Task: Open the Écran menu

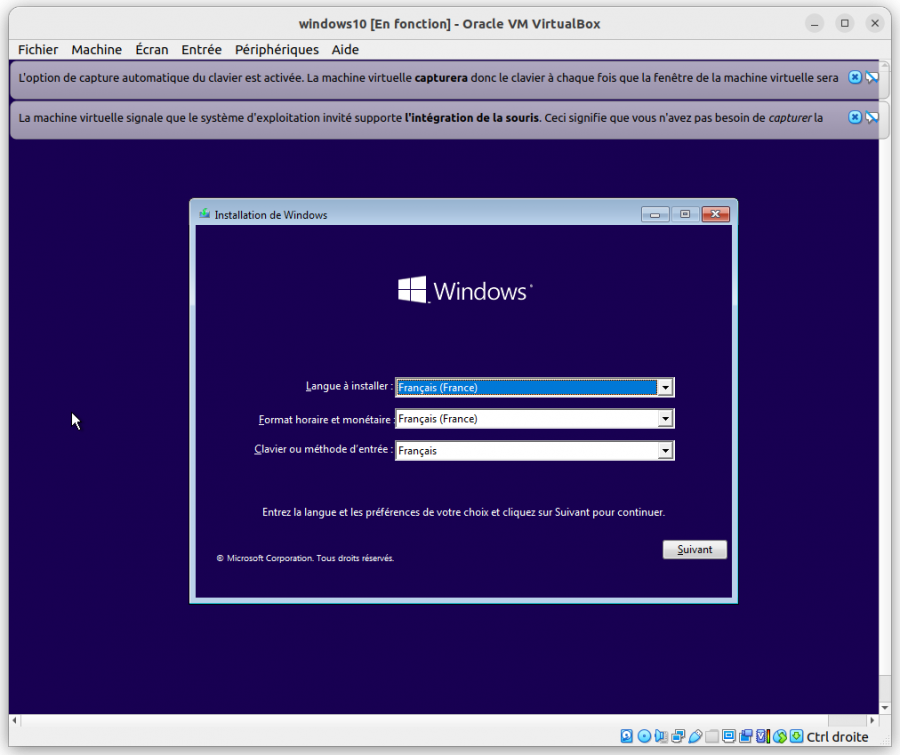Action: point(152,49)
